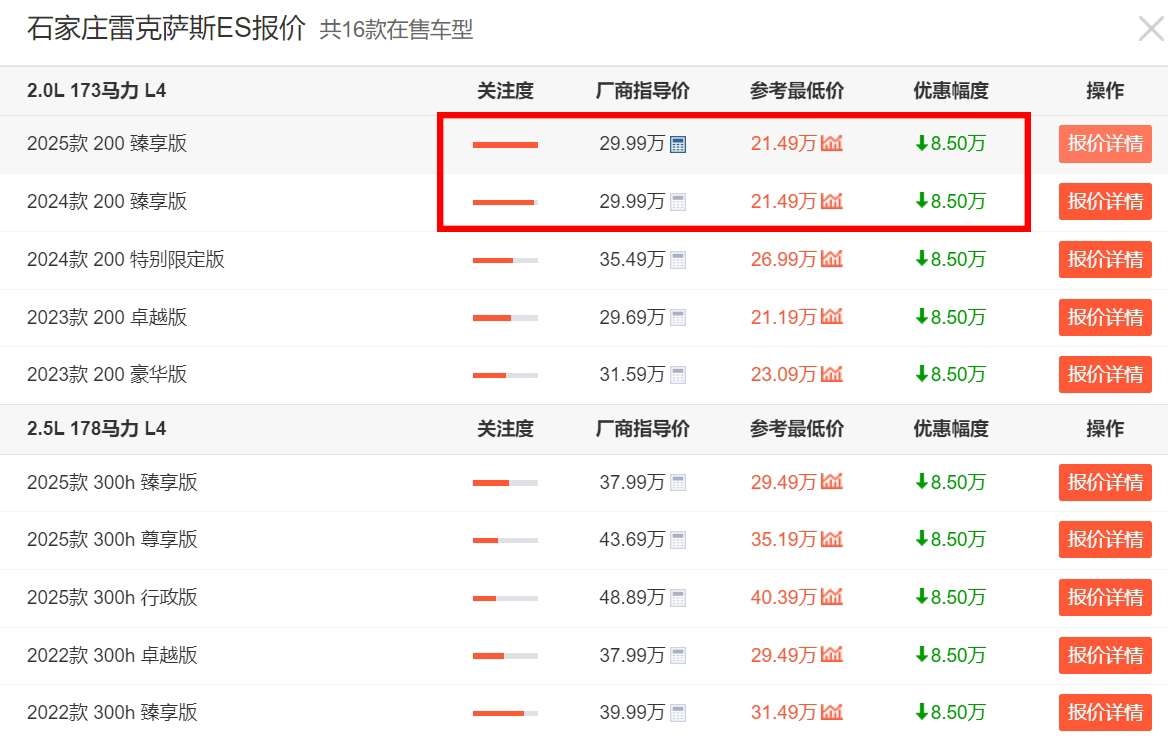1168x739 pixels.
Task: Click 报价详情 for 2025款 300h 臻享版
Action: [1105, 483]
